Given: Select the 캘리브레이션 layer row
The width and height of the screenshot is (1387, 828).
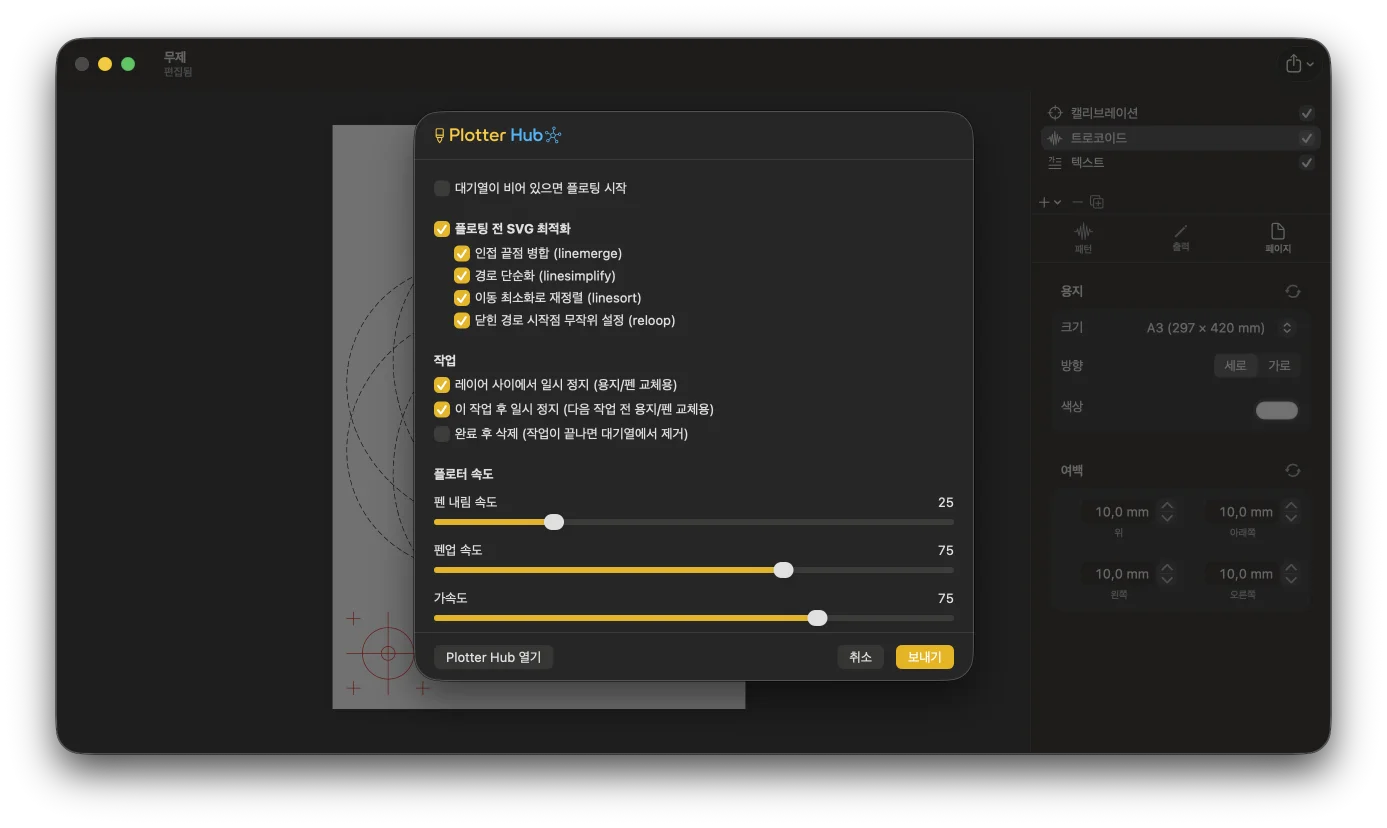Looking at the screenshot, I should tap(1180, 113).
